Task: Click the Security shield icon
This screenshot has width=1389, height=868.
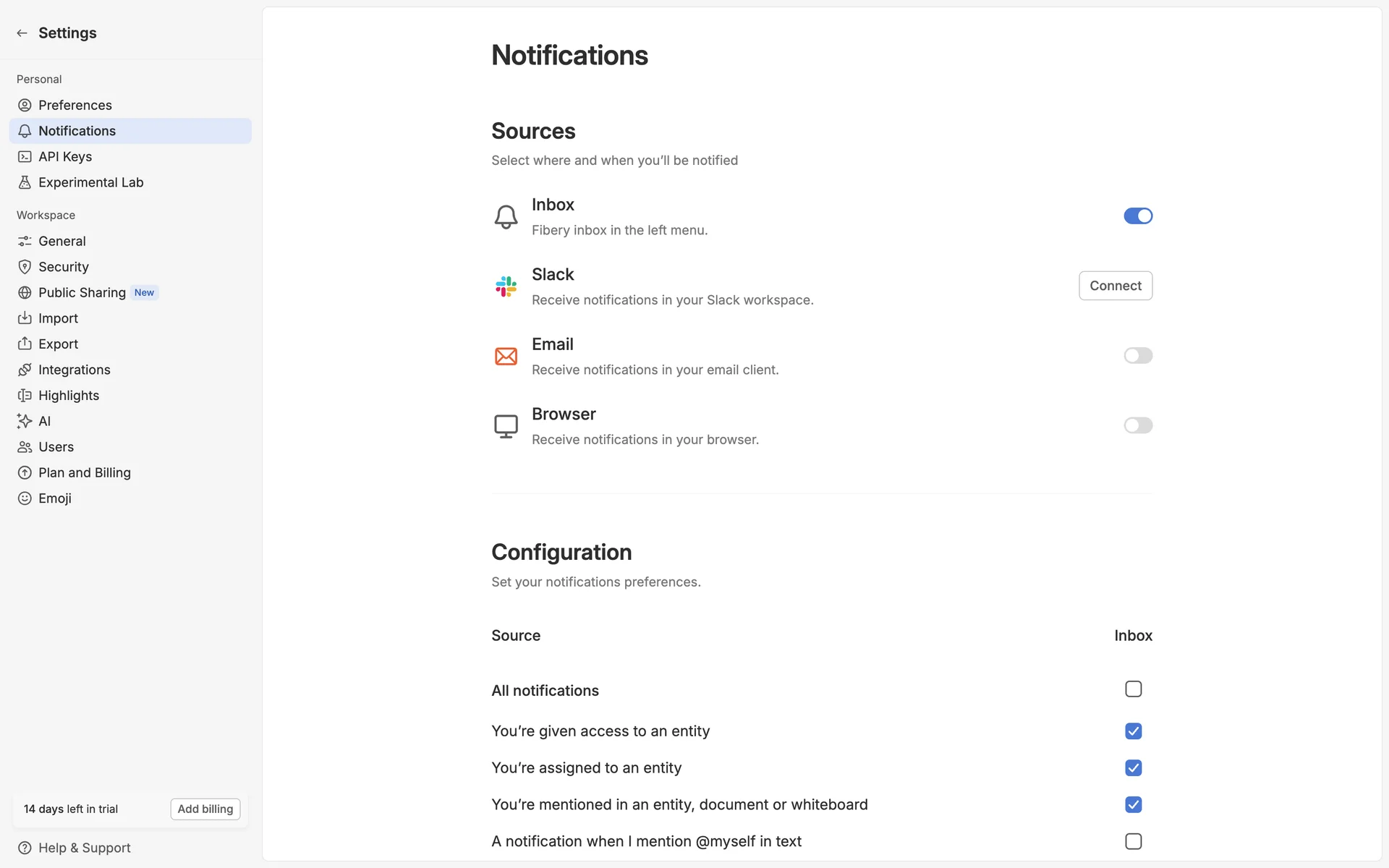Action: 25,267
